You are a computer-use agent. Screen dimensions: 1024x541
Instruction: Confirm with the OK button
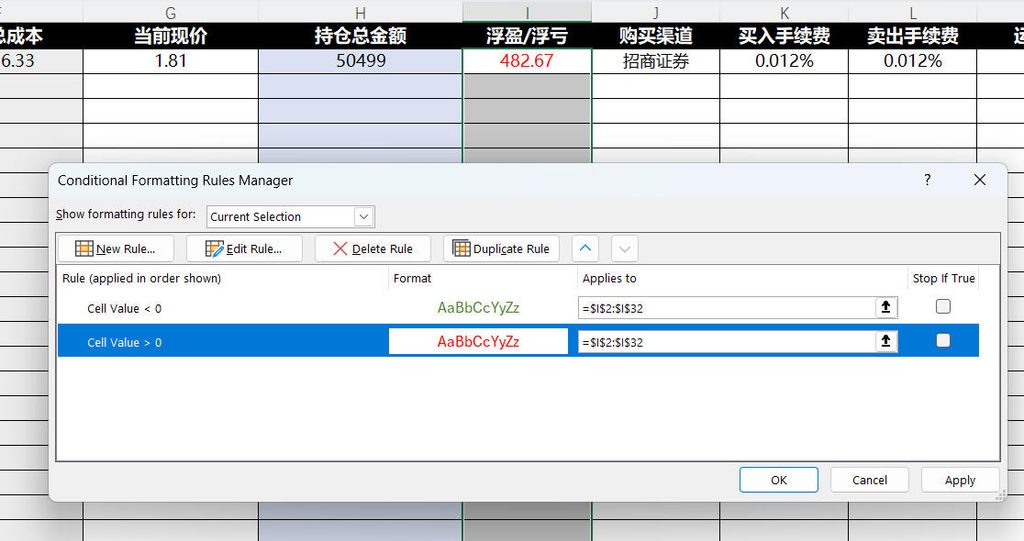[778, 480]
